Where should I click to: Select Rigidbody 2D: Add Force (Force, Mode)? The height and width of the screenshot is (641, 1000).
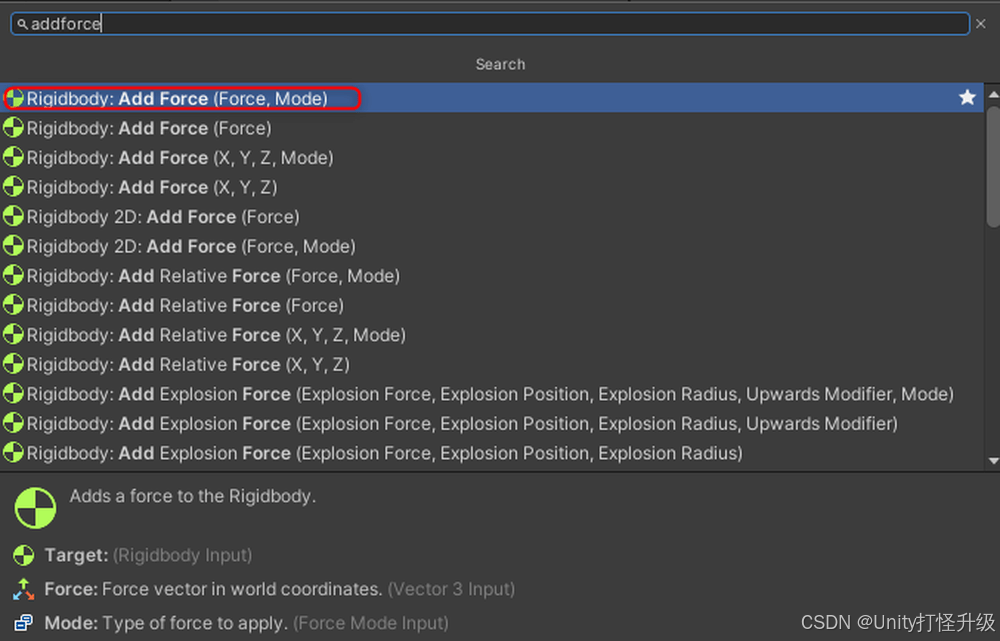coord(491,246)
